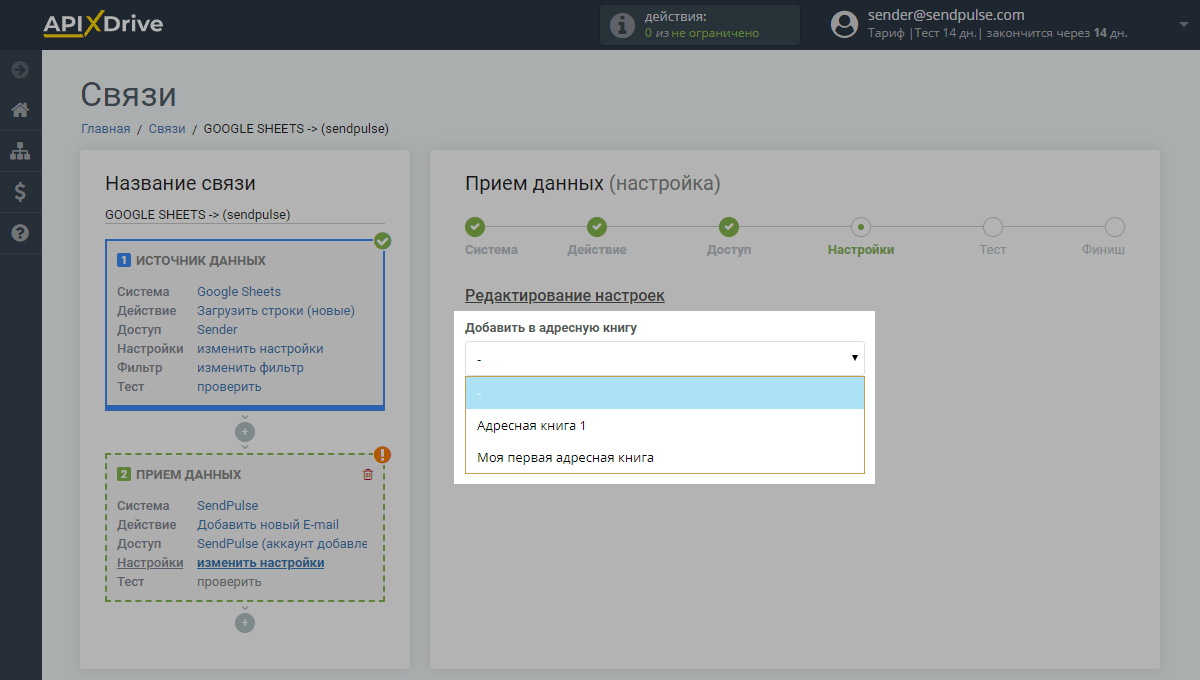
Task: Open help via sidebar question mark icon
Action: point(20,233)
